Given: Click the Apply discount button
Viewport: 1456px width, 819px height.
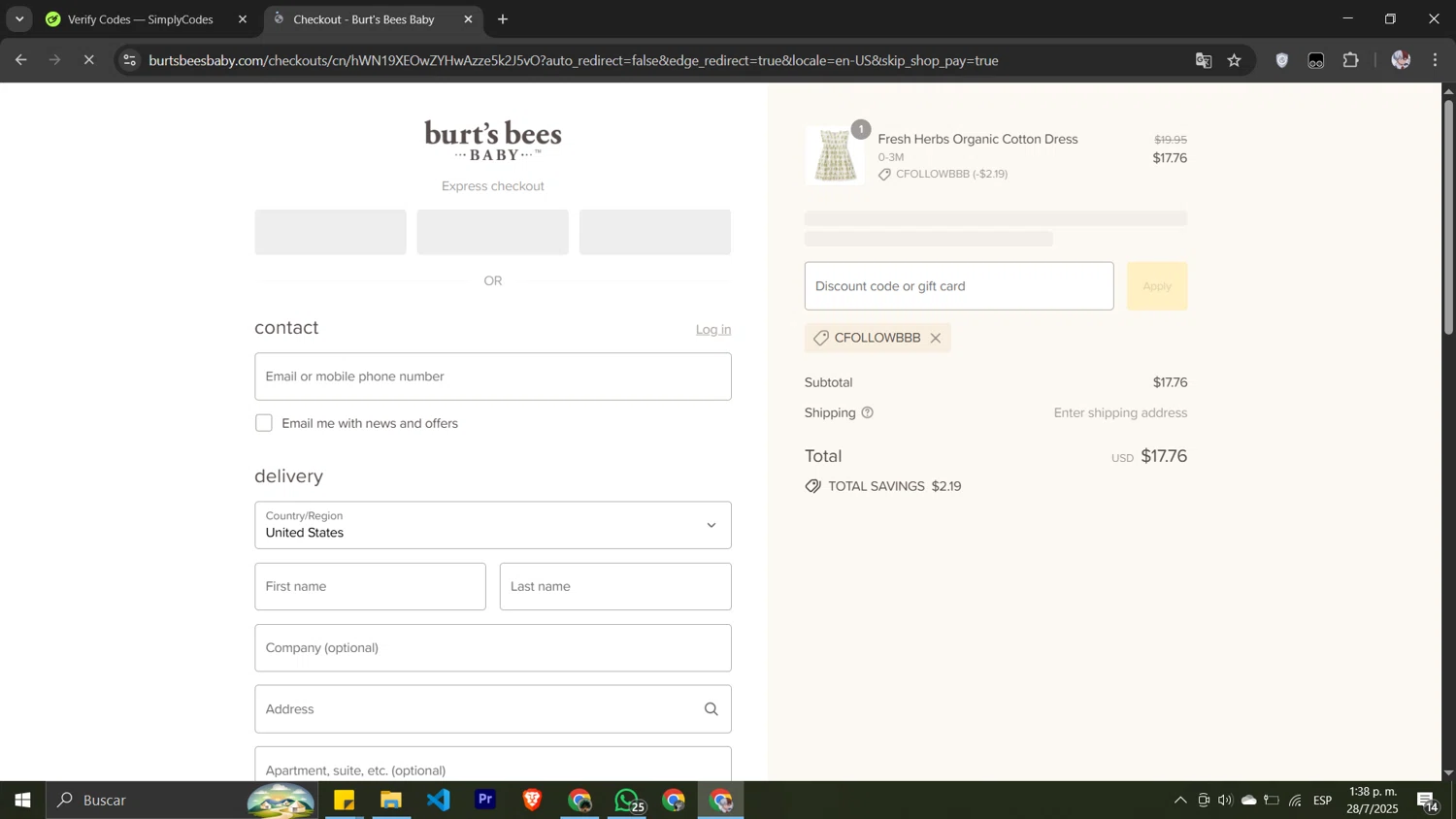Looking at the screenshot, I should point(1157,286).
